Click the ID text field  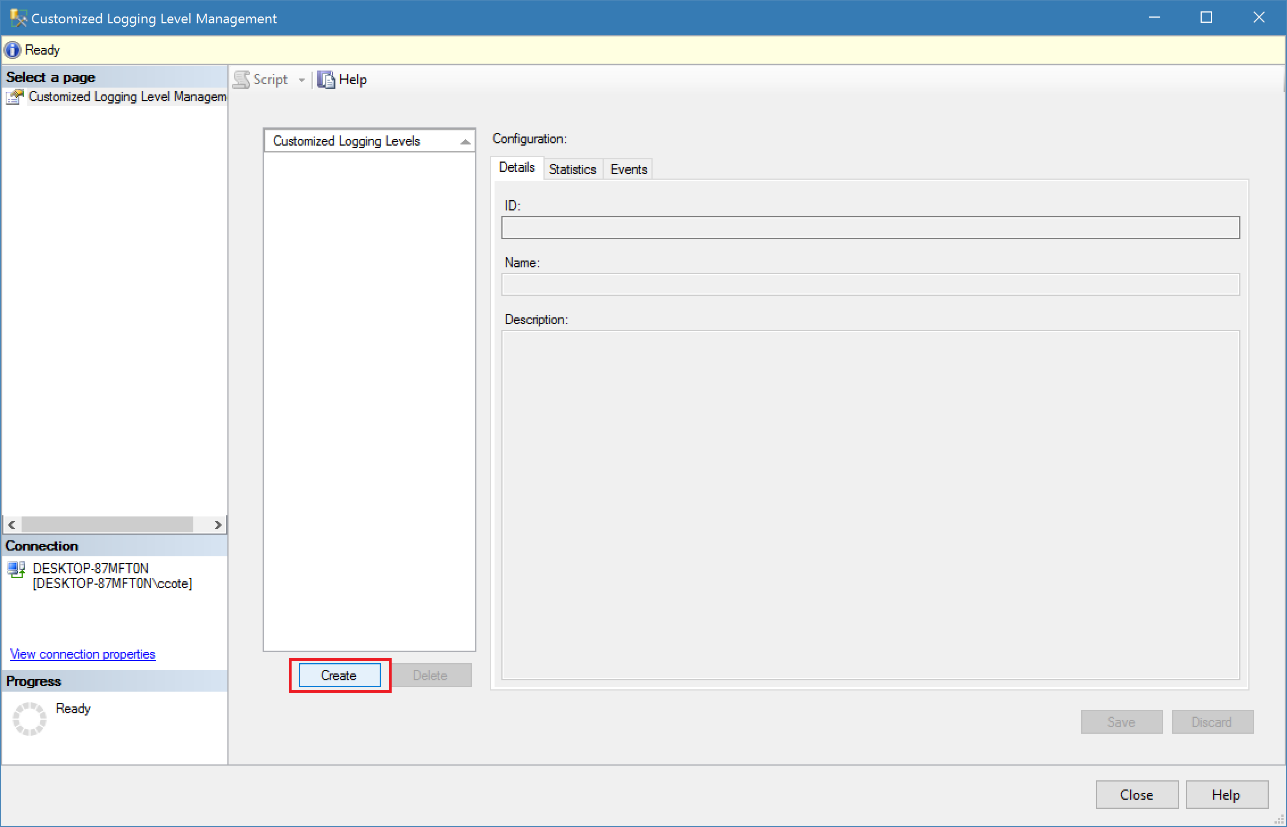(x=870, y=227)
